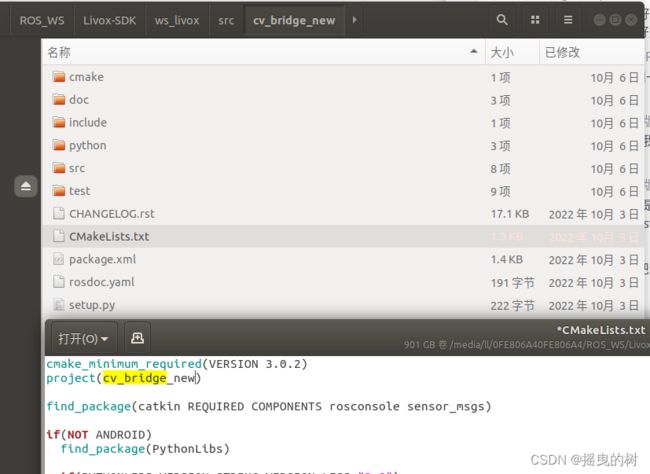
Task: Click sort arrow in 名称 column header
Action: (x=474, y=51)
